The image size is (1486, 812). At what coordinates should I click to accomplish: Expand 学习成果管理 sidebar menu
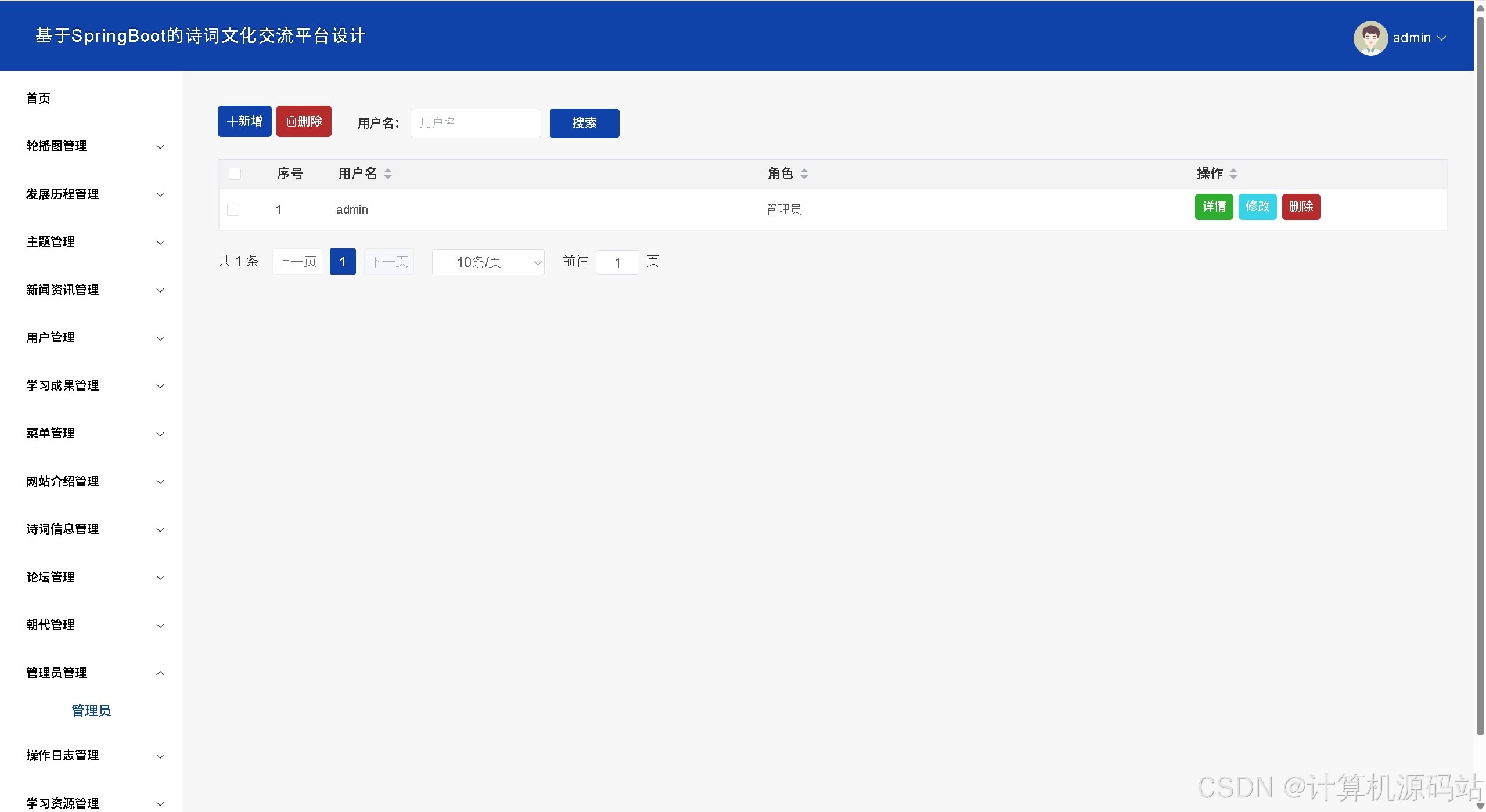[x=91, y=385]
